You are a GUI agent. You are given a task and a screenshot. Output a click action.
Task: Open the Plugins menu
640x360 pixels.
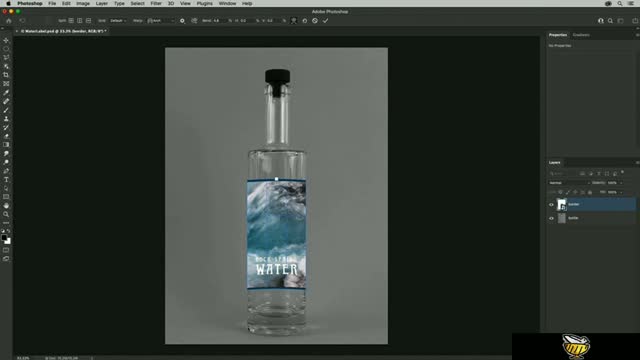[x=204, y=3]
